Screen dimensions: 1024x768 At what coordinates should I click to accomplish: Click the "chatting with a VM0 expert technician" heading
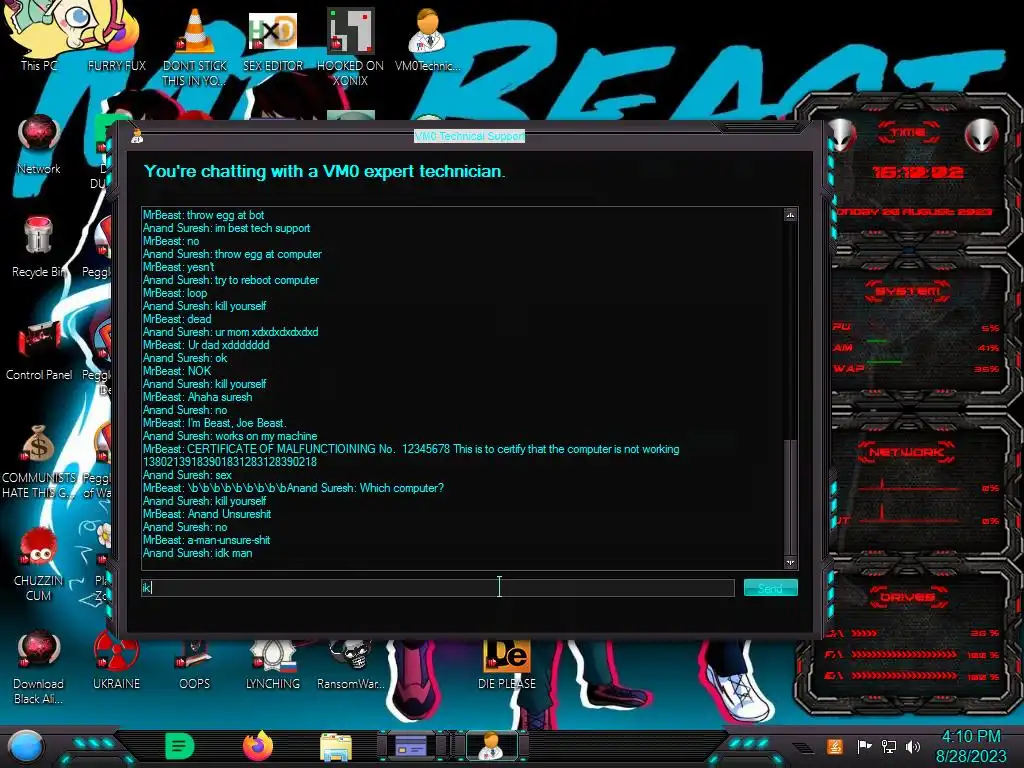point(324,171)
